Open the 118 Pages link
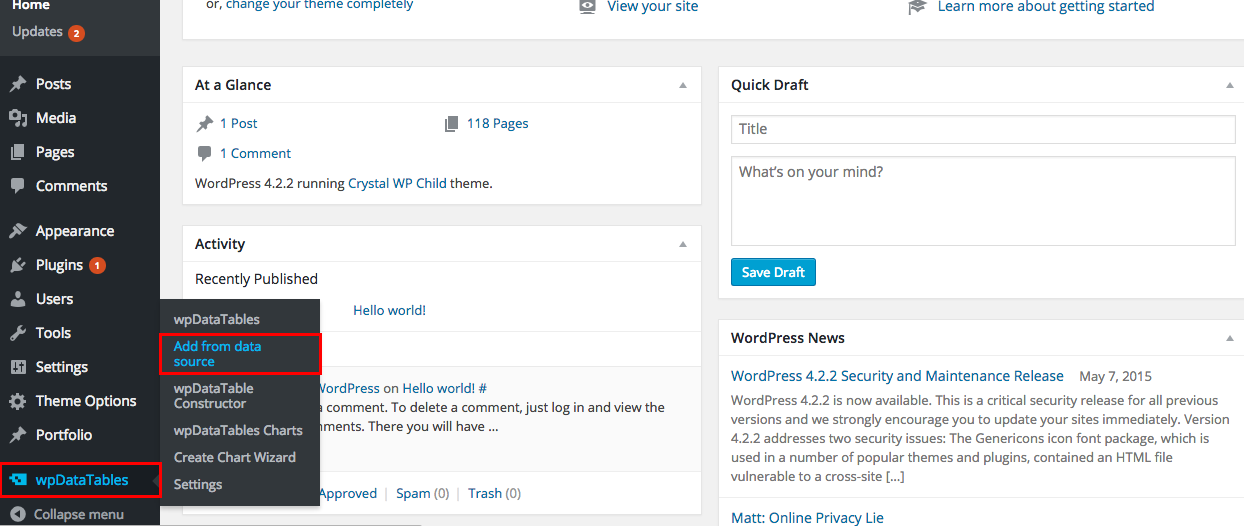Viewport: 1244px width, 526px height. pyautogui.click(x=498, y=123)
